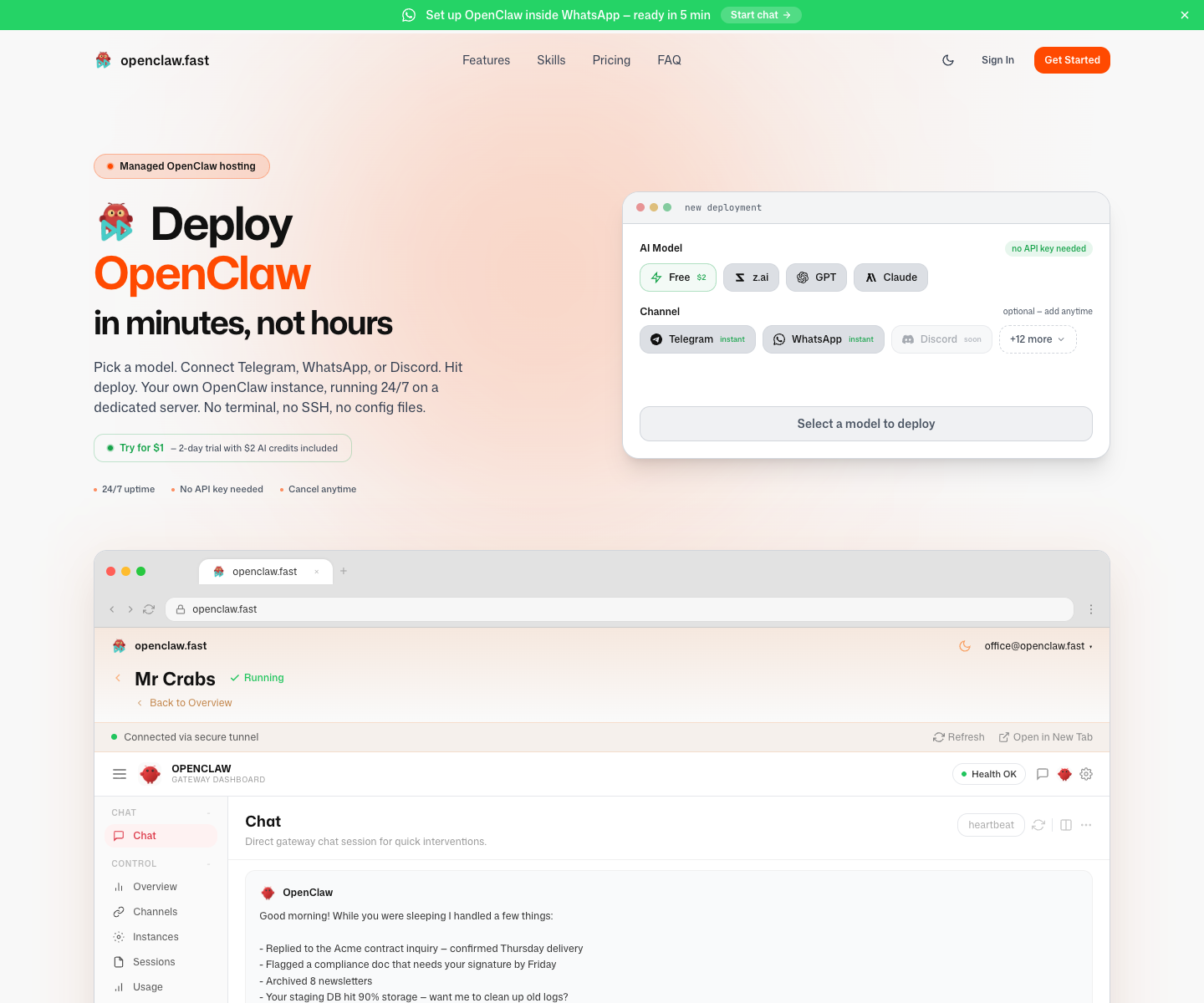Toggle the WhatsApp channel option
The image size is (1204, 1003).
(824, 339)
